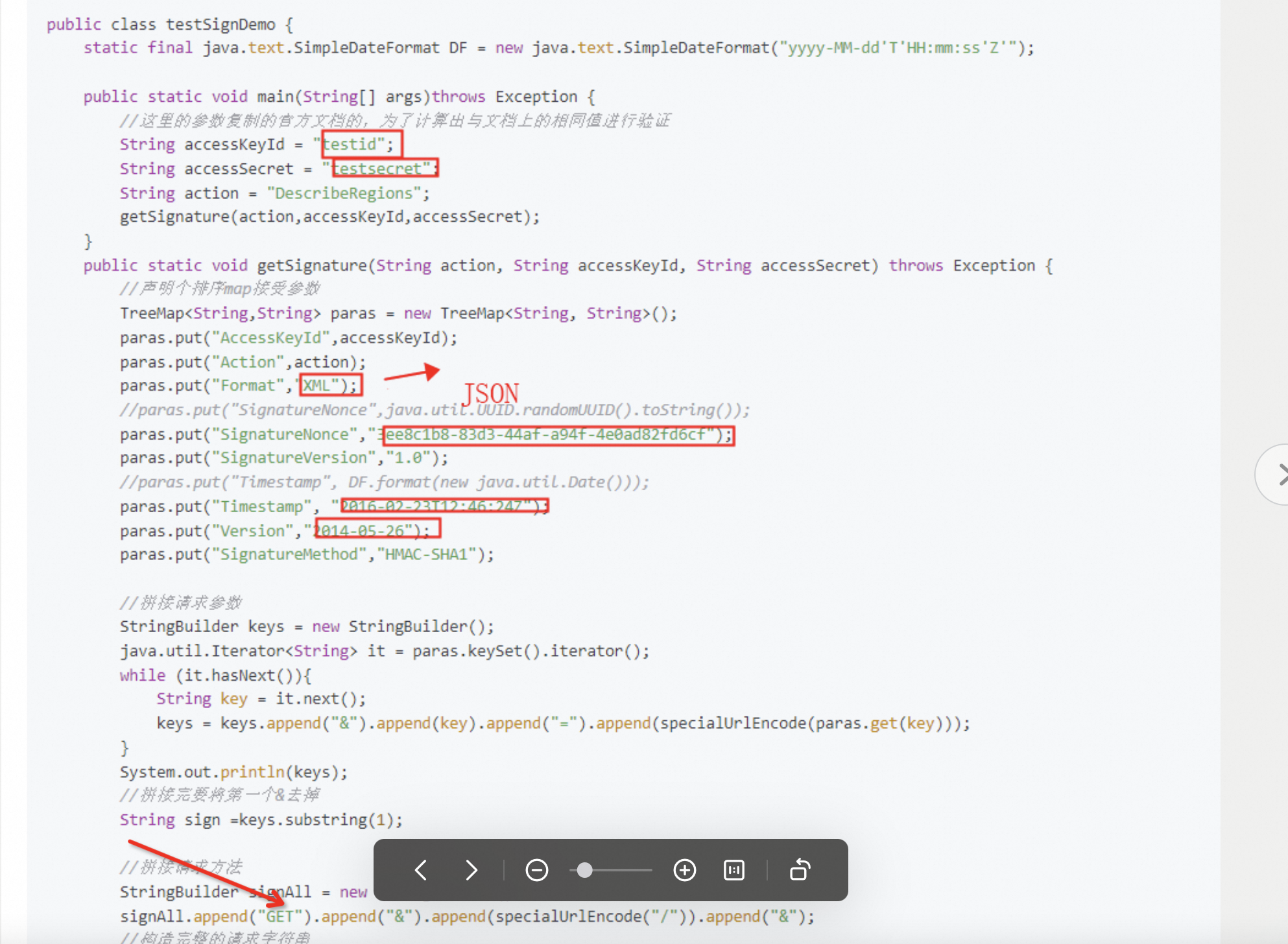Click the "2014-05-26" version value
The height and width of the screenshot is (944, 1288).
[x=358, y=531]
